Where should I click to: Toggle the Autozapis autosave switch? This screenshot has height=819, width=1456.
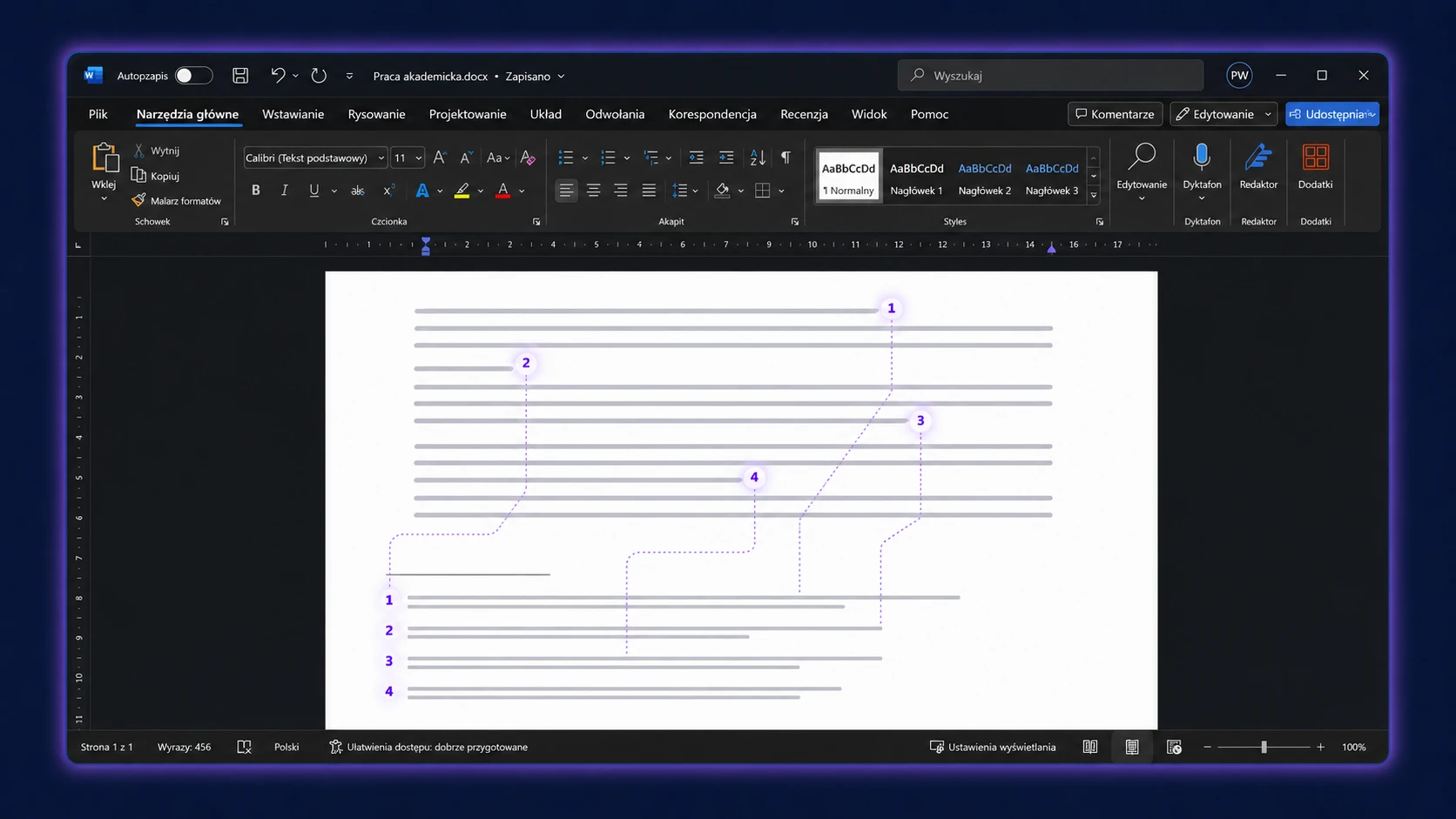193,76
